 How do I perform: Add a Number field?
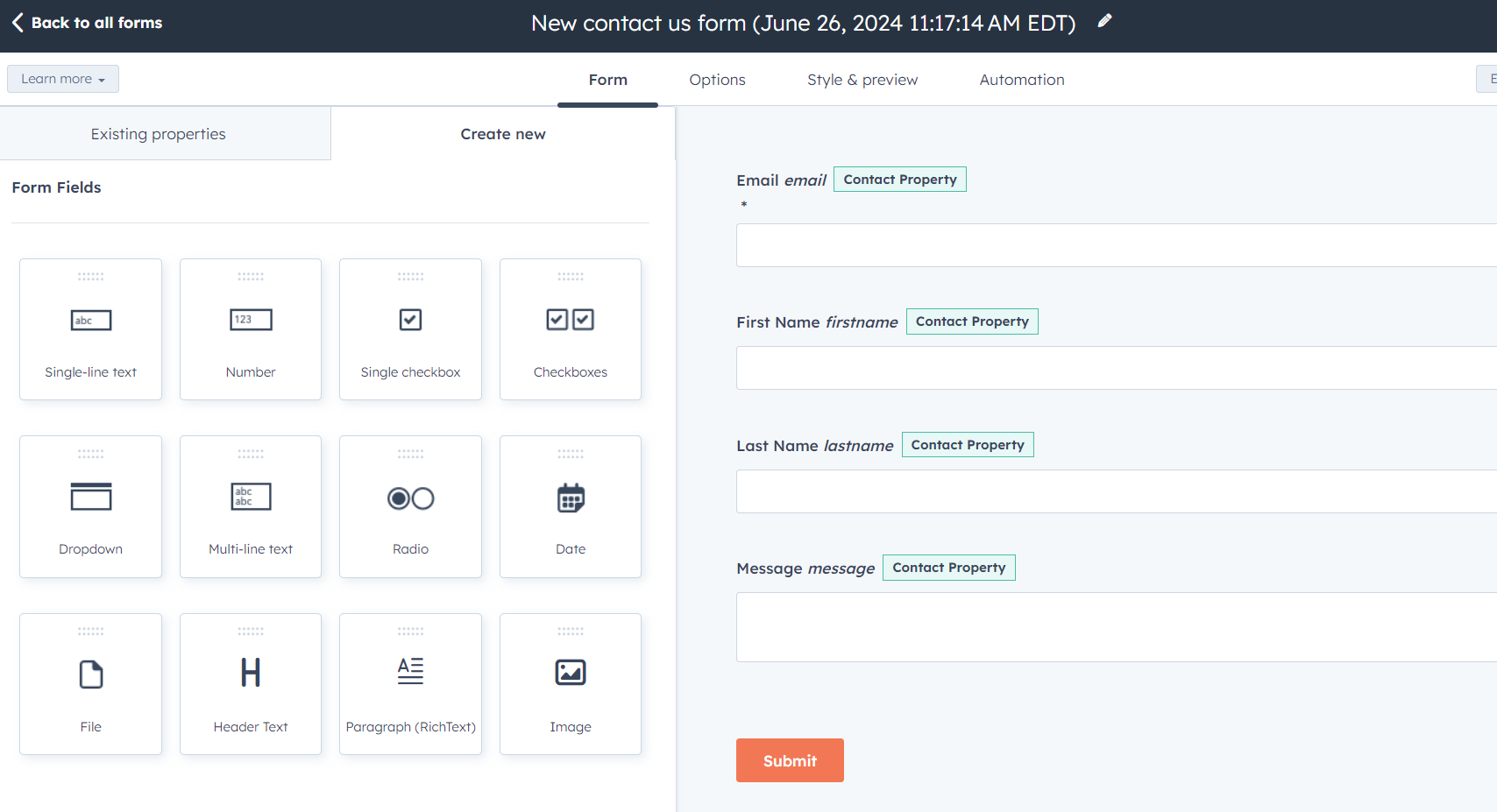click(251, 329)
